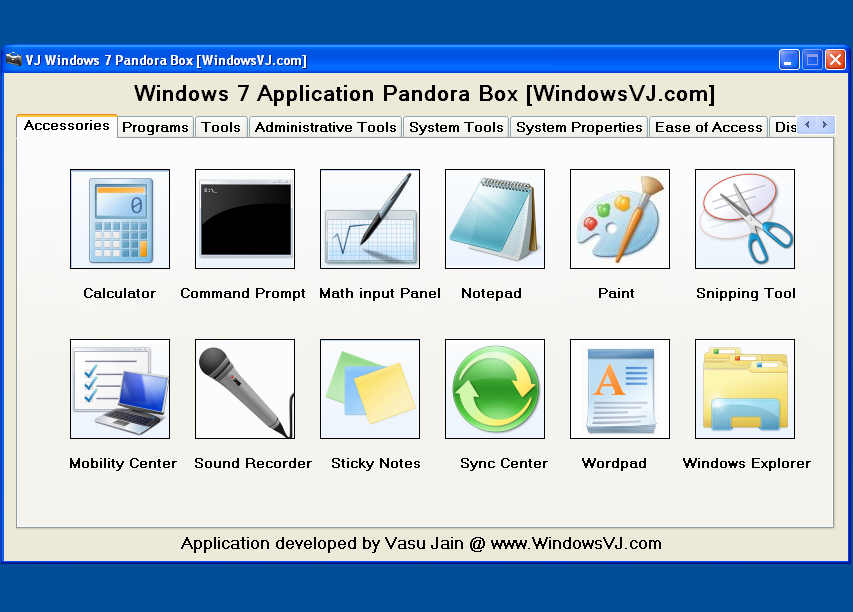Launch Sound Recorder microphone icon
853x612 pixels.
coord(245,389)
